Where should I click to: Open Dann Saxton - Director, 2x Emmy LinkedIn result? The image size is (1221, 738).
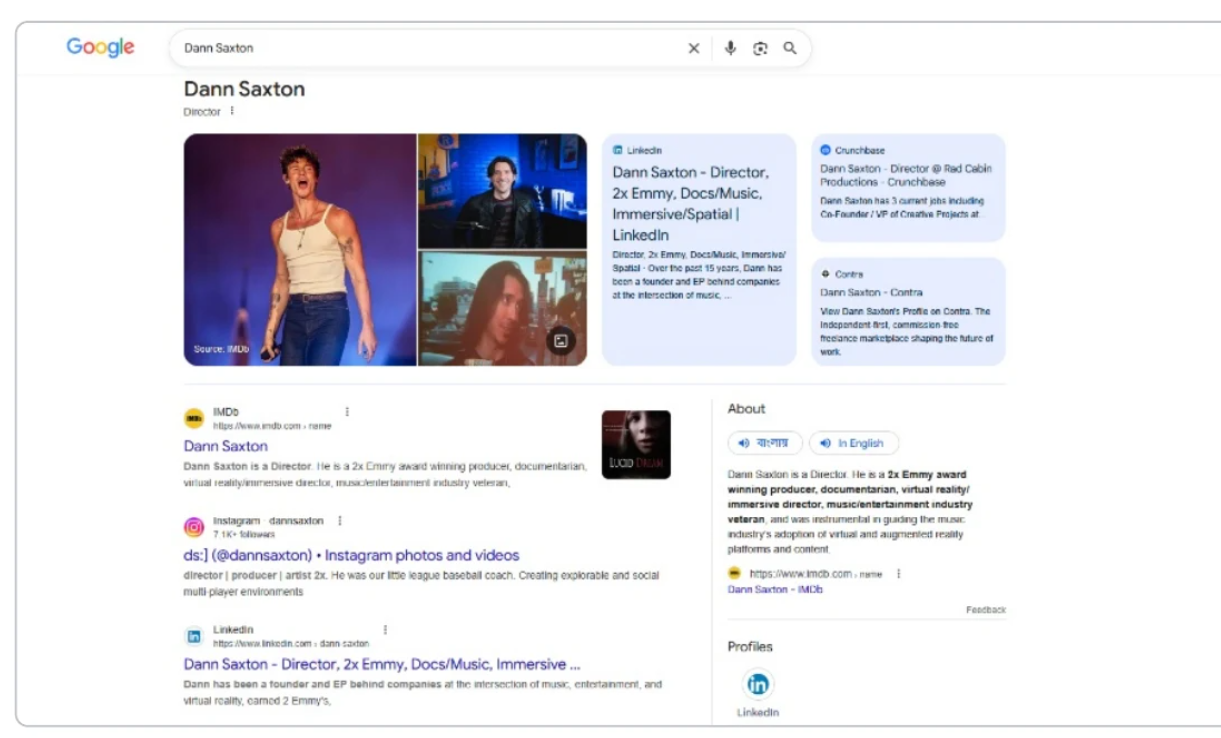coord(382,664)
